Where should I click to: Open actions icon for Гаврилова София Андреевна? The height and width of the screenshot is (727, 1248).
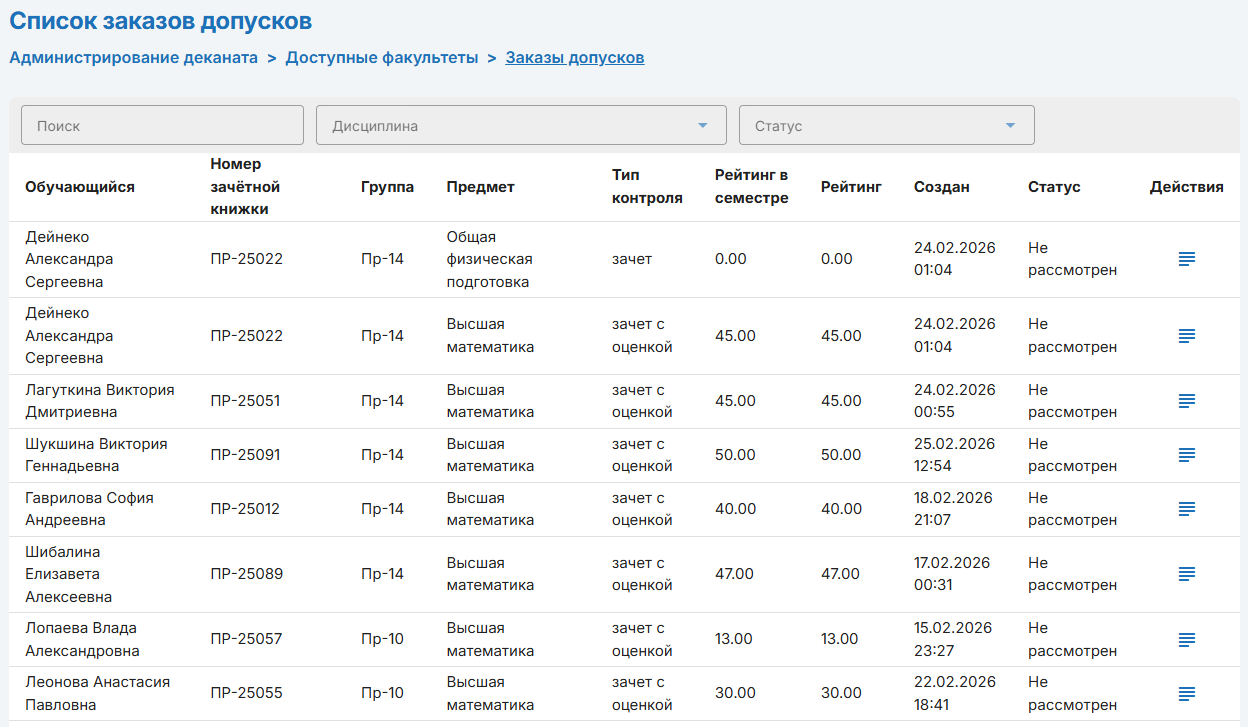[1186, 509]
